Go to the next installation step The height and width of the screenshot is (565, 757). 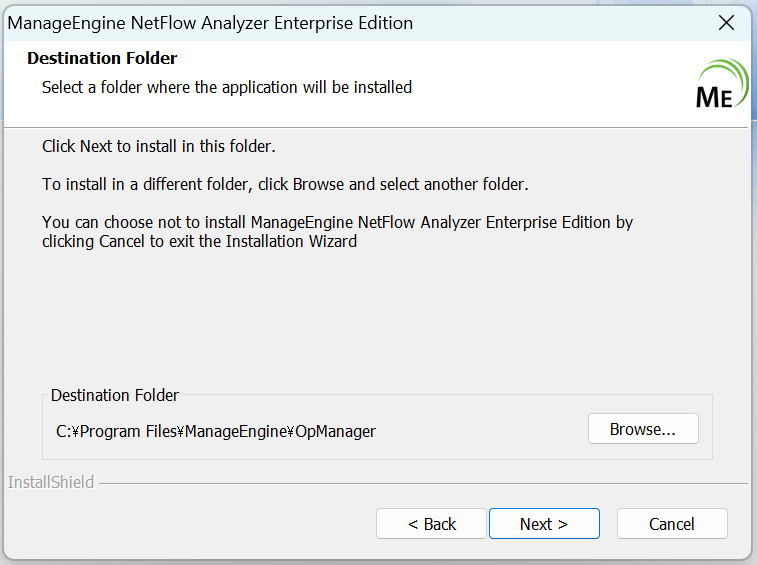coord(544,523)
